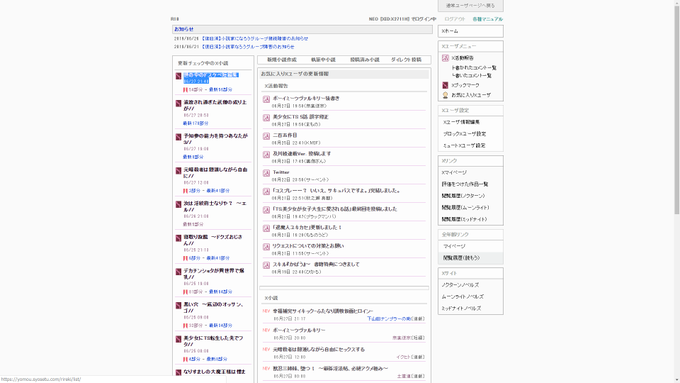Click report icon for 「コスプレー？」 entry
Viewport: 680px width, 383px height.
[266, 192]
